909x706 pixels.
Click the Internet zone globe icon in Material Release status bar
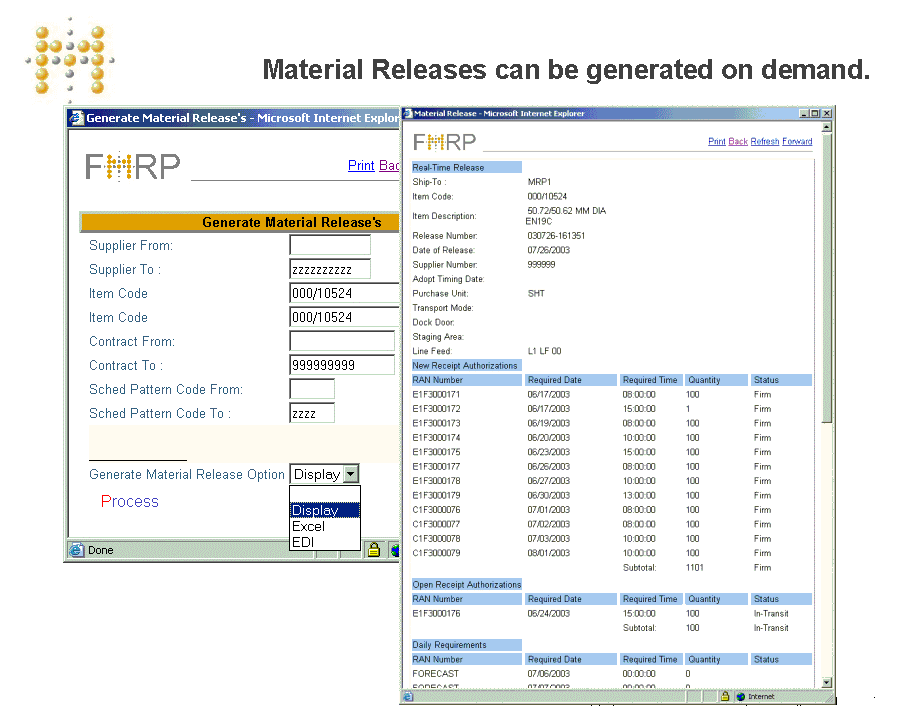pos(740,696)
